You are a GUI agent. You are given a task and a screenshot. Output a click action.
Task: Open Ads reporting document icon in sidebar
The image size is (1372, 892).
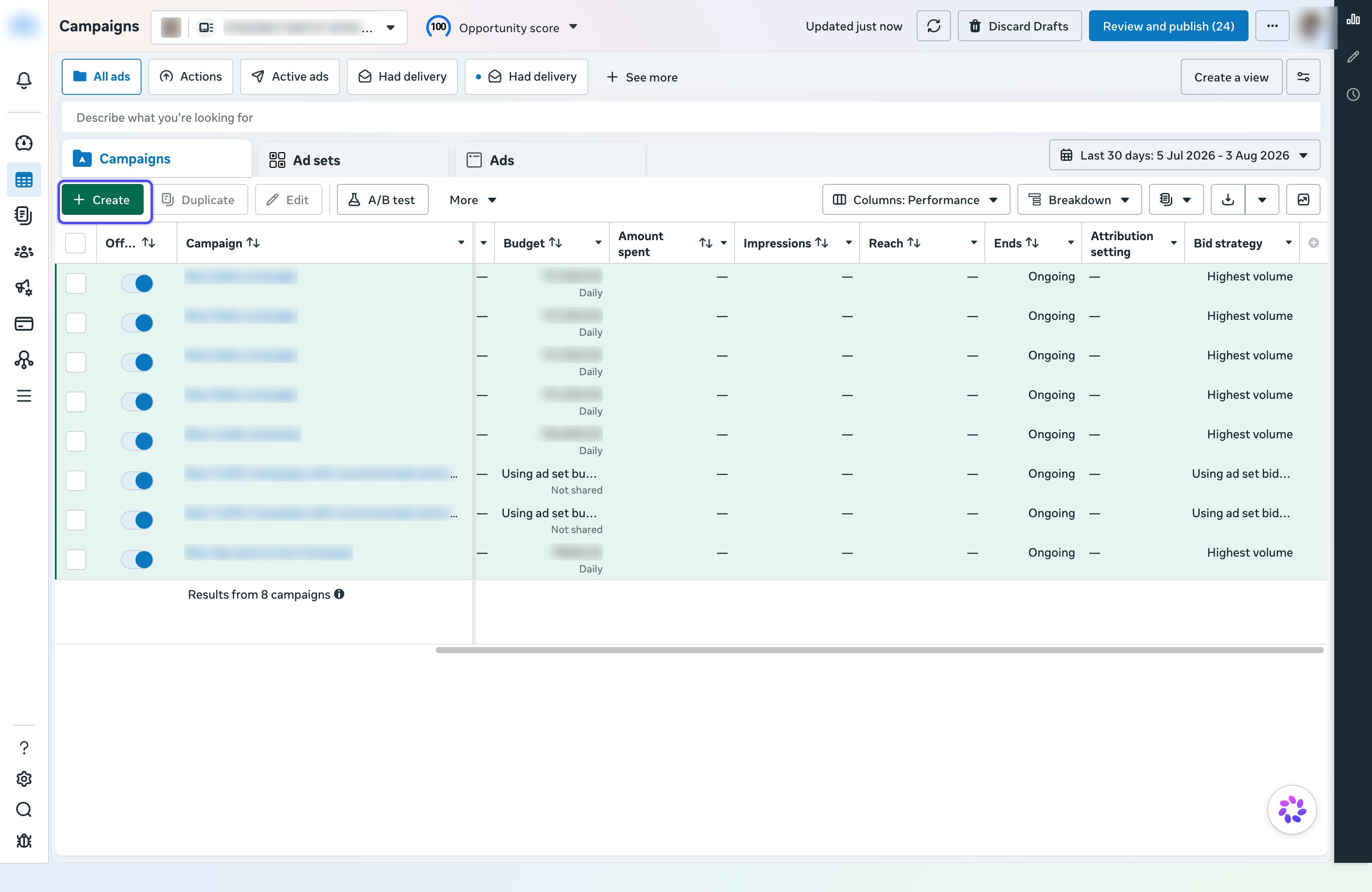(x=24, y=216)
